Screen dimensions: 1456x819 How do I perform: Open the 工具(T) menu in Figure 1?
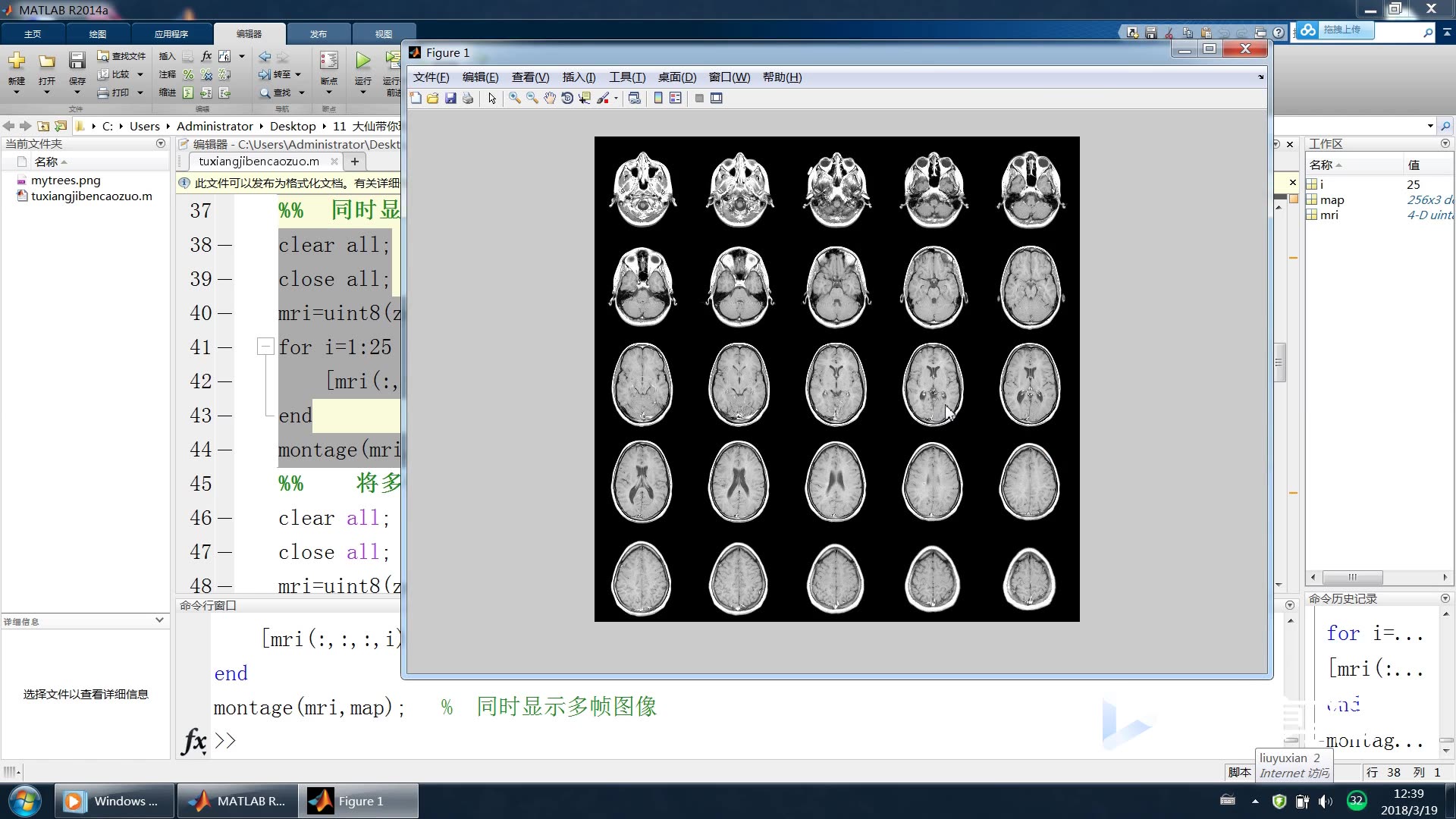click(626, 77)
